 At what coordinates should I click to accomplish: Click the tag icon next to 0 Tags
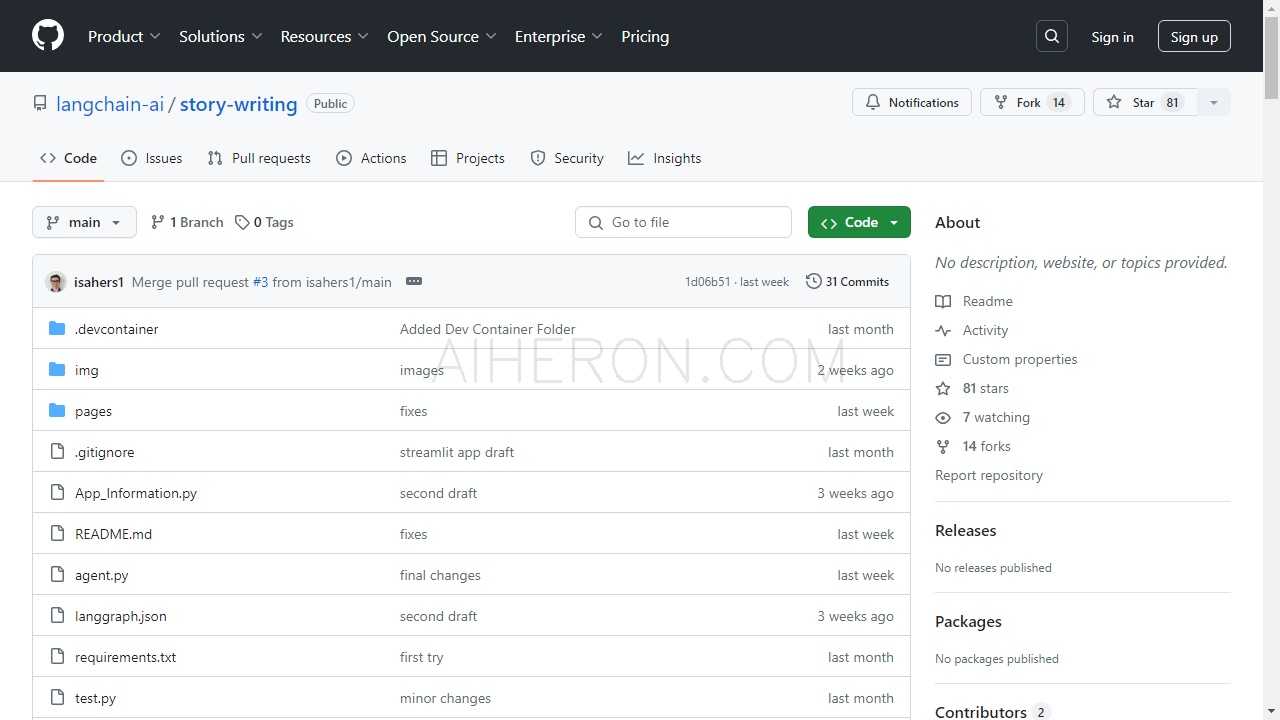242,222
